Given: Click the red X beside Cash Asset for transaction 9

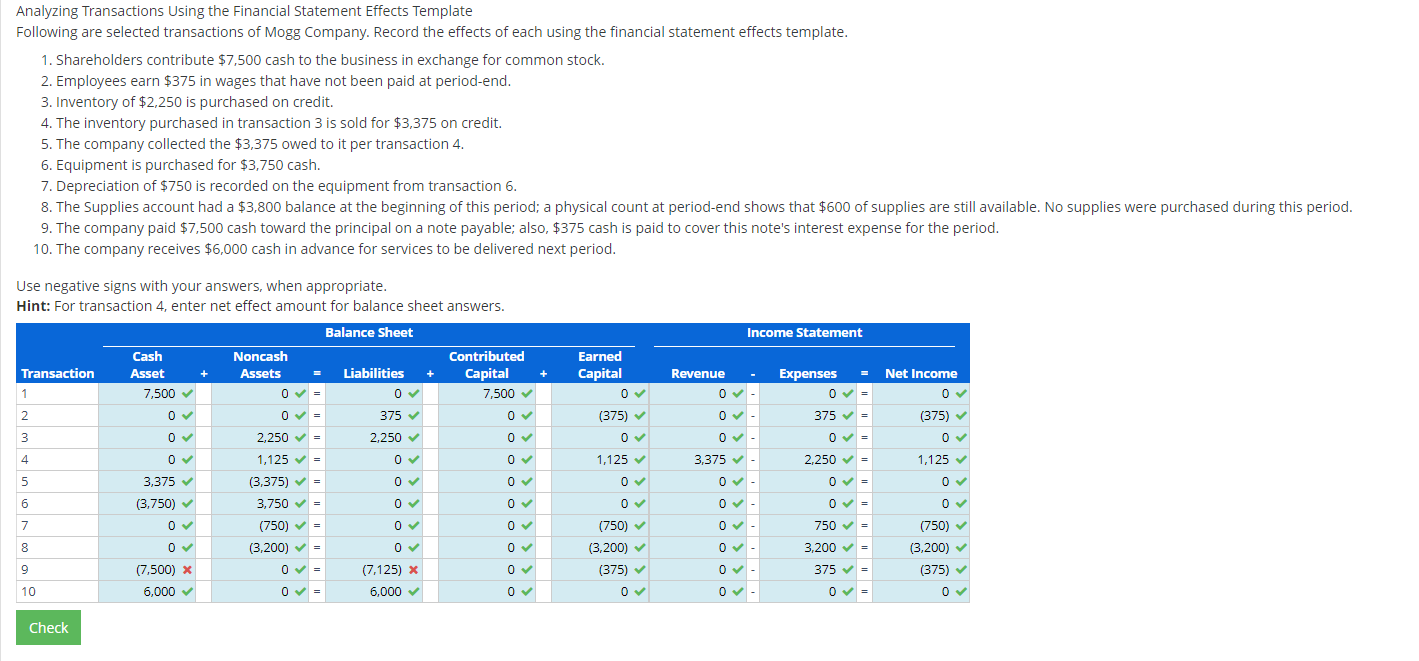Looking at the screenshot, I should (188, 569).
